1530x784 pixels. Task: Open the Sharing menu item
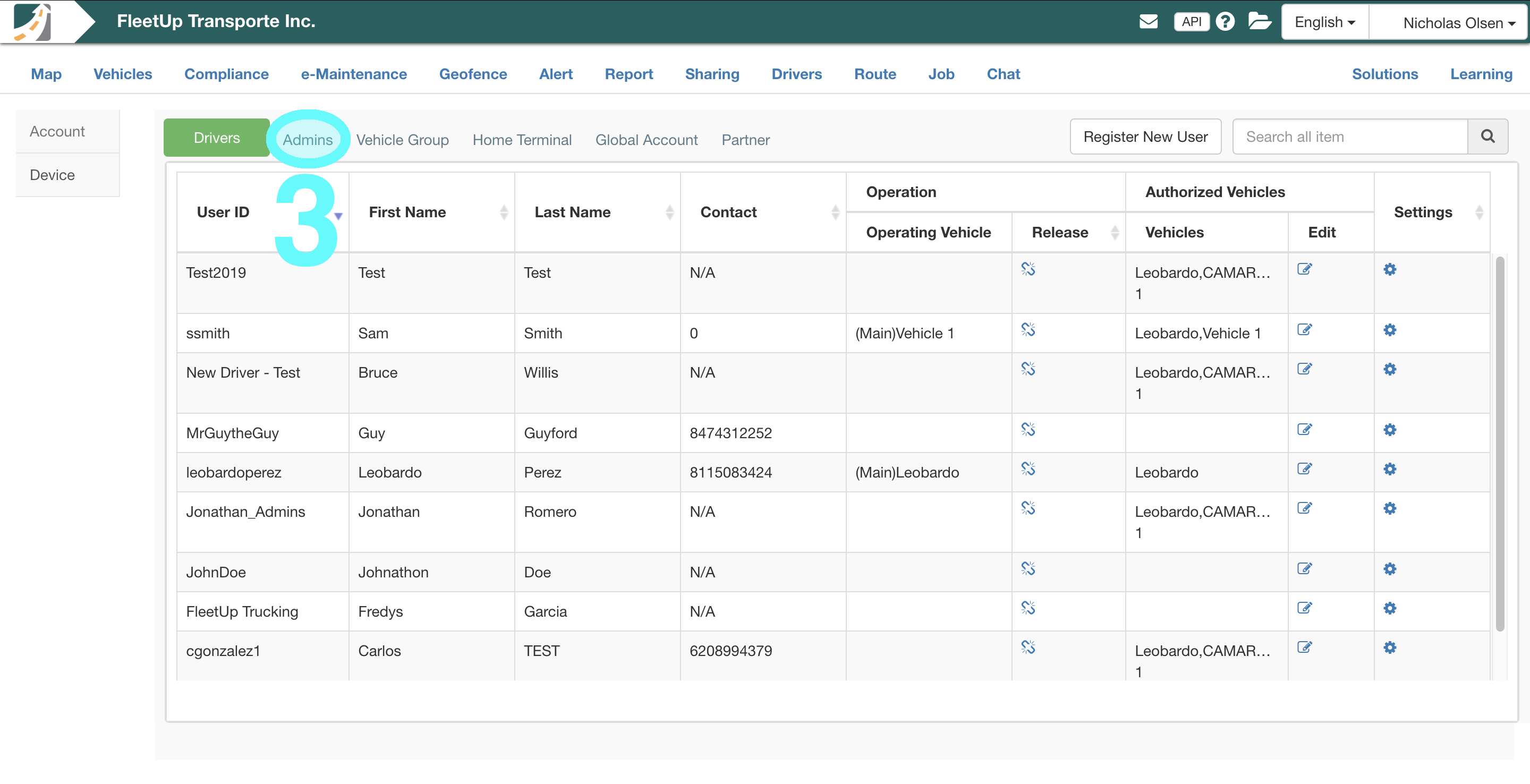pos(712,74)
